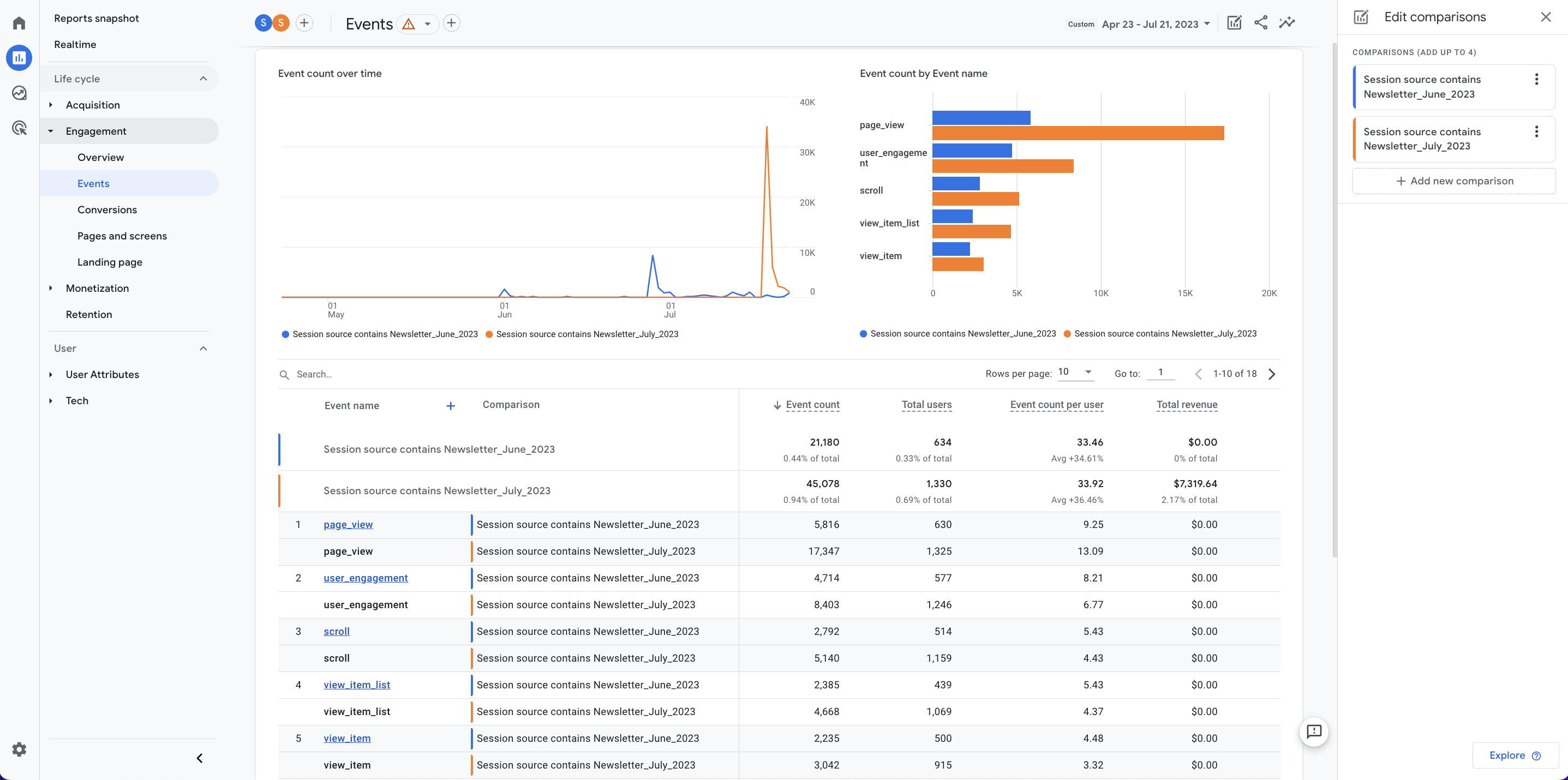Sort by Event count per user column

[x=1057, y=405]
